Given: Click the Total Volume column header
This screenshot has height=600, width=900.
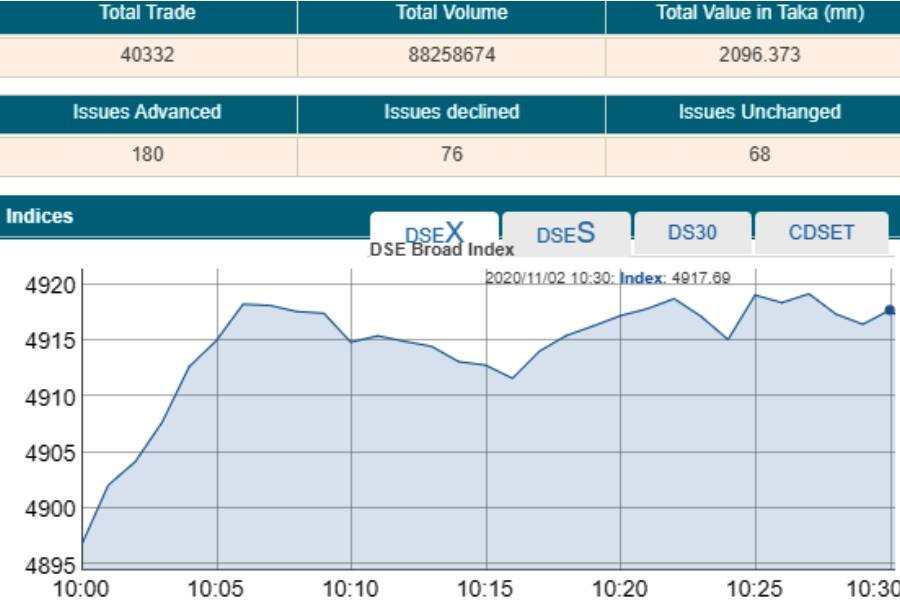Looking at the screenshot, I should [x=451, y=14].
